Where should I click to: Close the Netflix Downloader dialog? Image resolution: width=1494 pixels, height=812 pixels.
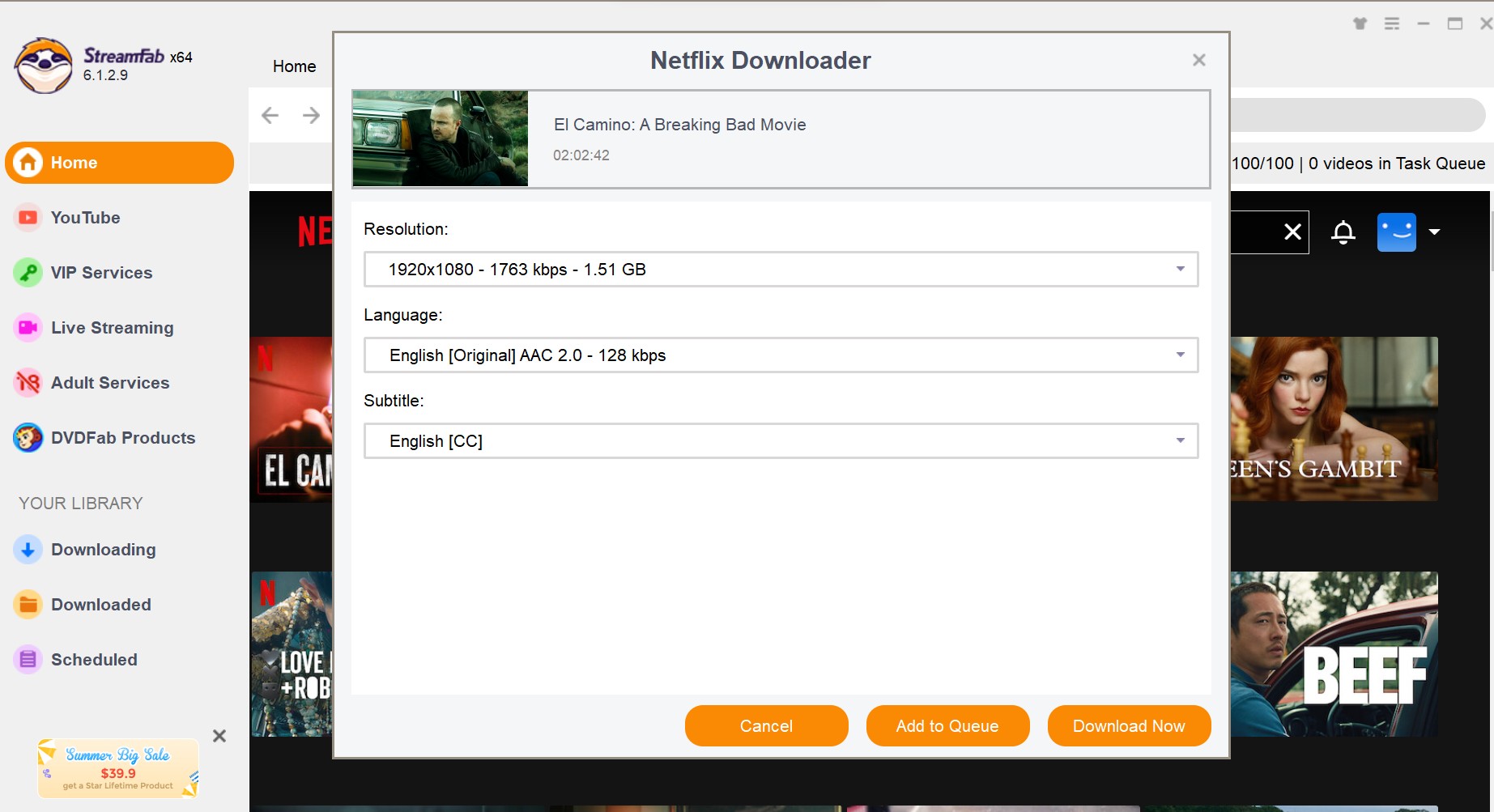pos(1199,60)
